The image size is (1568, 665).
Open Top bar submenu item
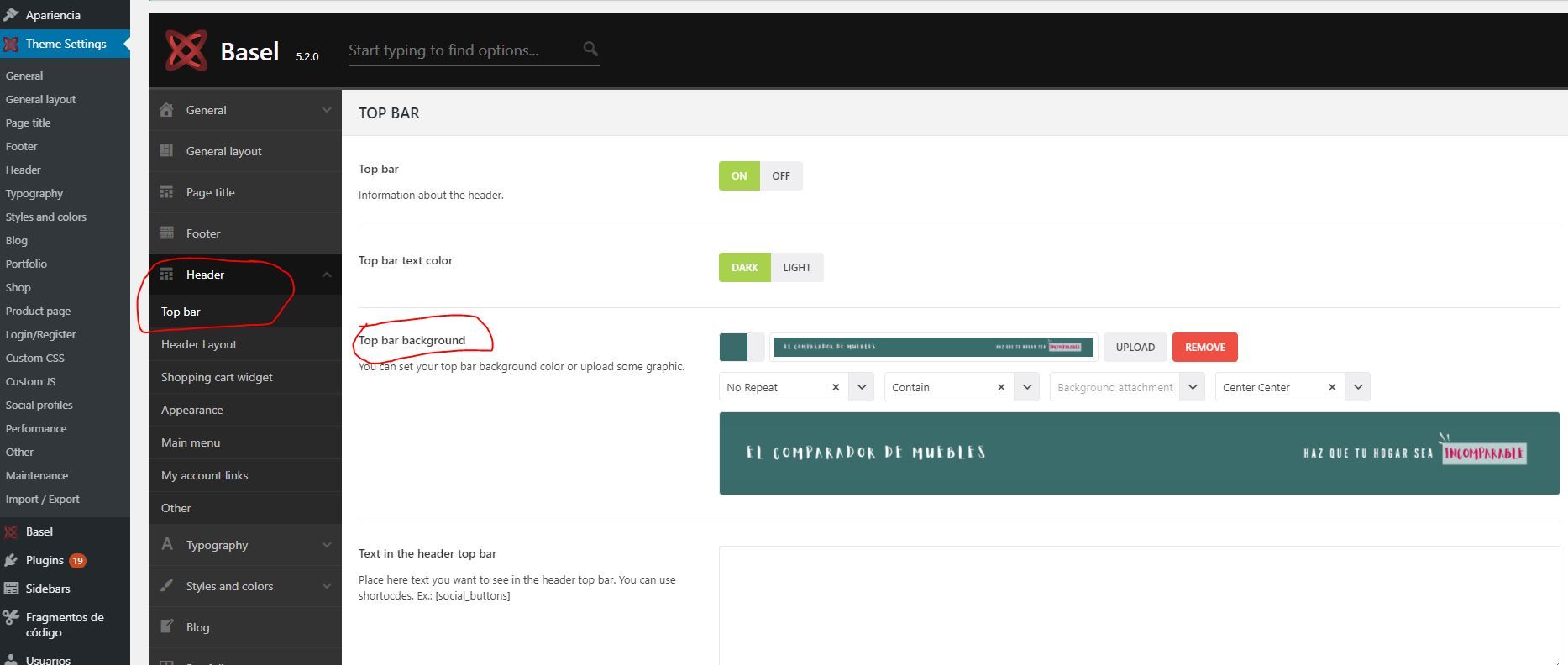point(245,312)
